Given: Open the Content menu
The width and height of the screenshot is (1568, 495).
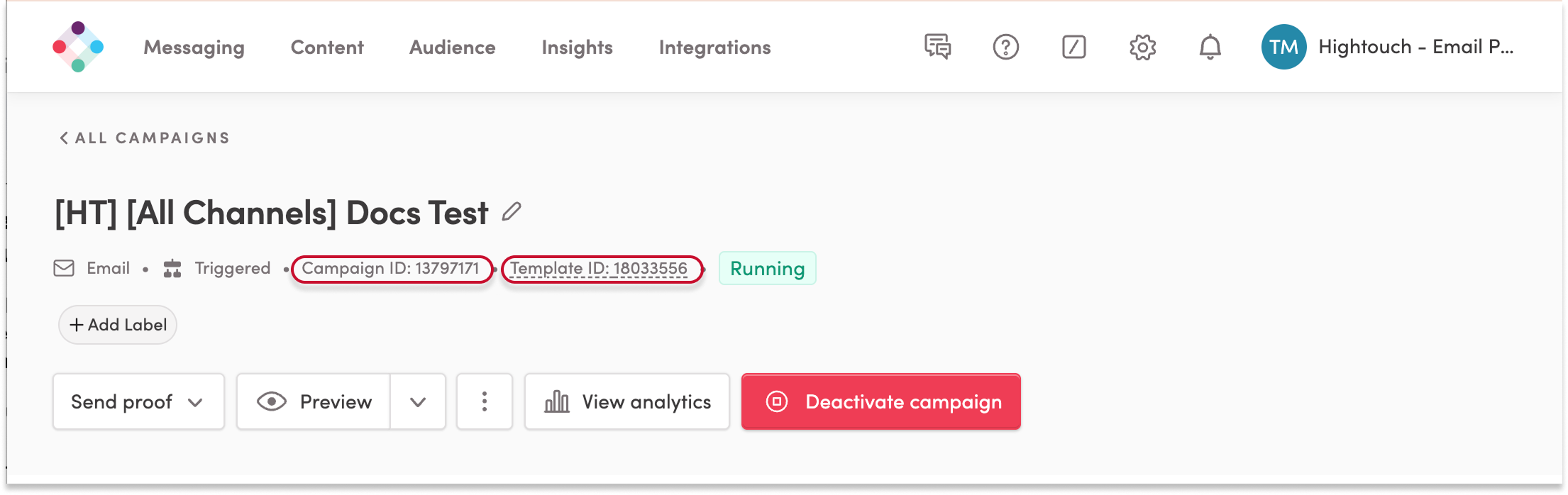Looking at the screenshot, I should tap(327, 47).
